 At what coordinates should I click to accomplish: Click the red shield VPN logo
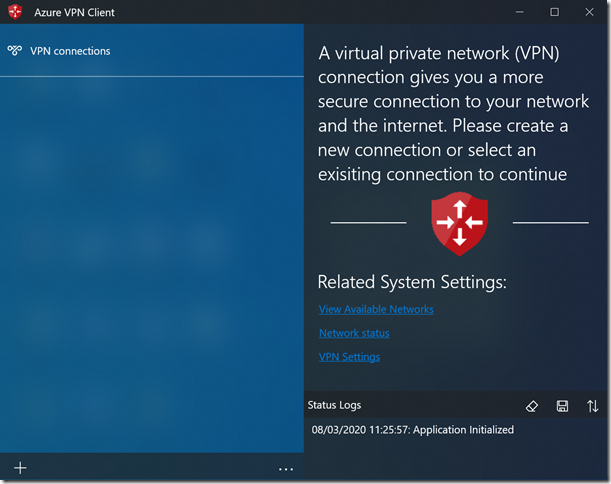459,222
